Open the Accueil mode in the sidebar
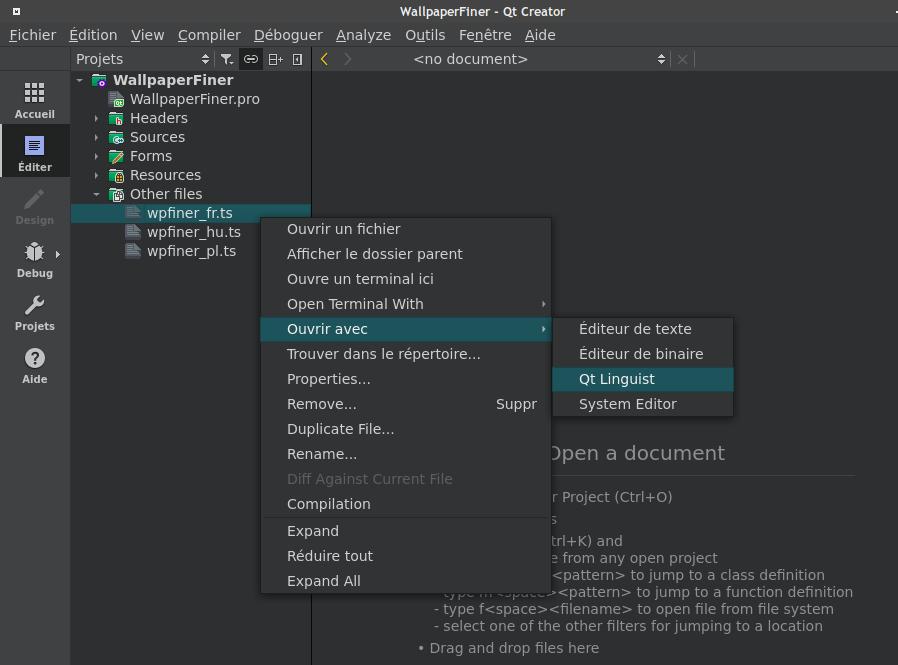The height and width of the screenshot is (665, 898). tap(34, 100)
